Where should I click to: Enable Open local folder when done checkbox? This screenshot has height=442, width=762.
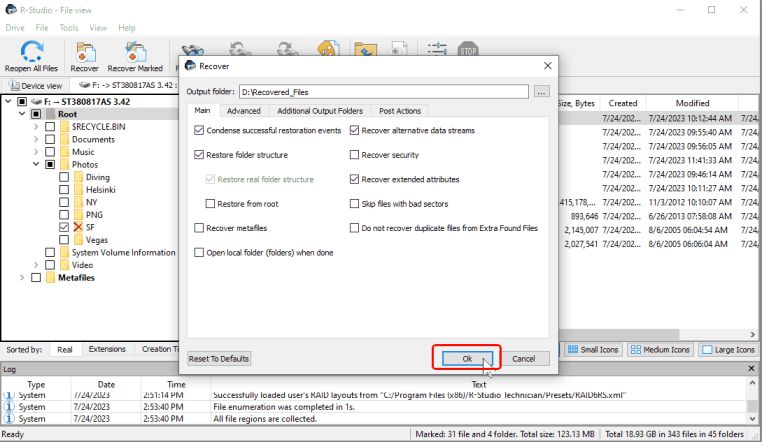199,253
